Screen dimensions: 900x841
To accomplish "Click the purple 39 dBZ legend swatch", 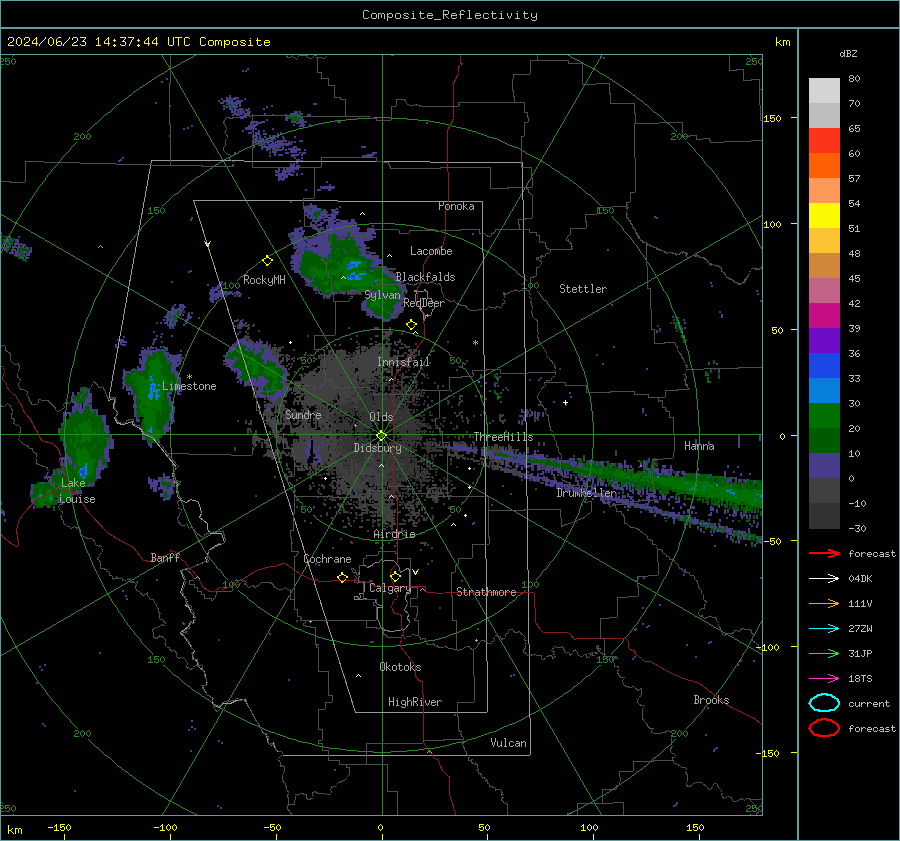I will point(824,341).
